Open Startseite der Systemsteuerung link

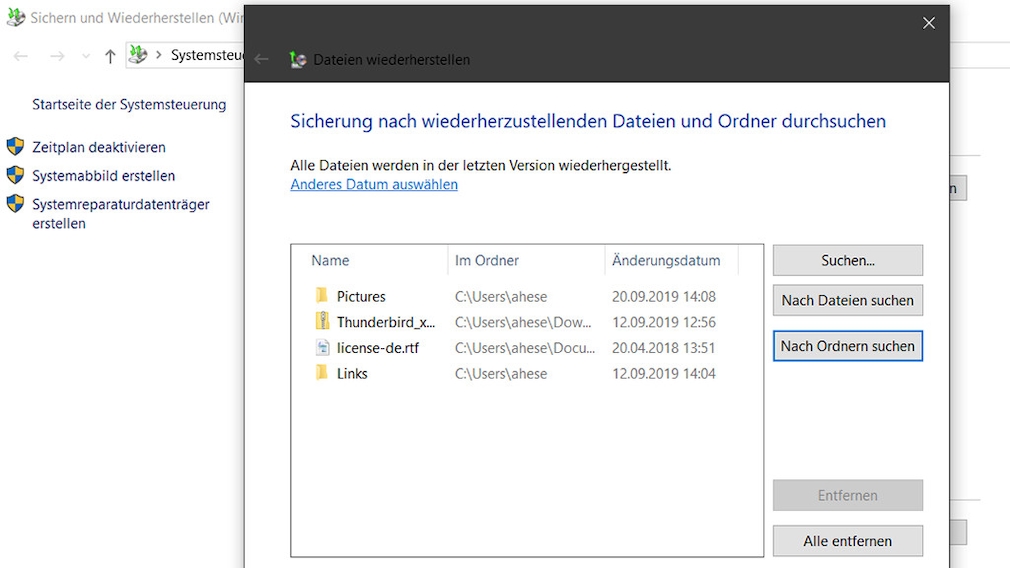(129, 104)
